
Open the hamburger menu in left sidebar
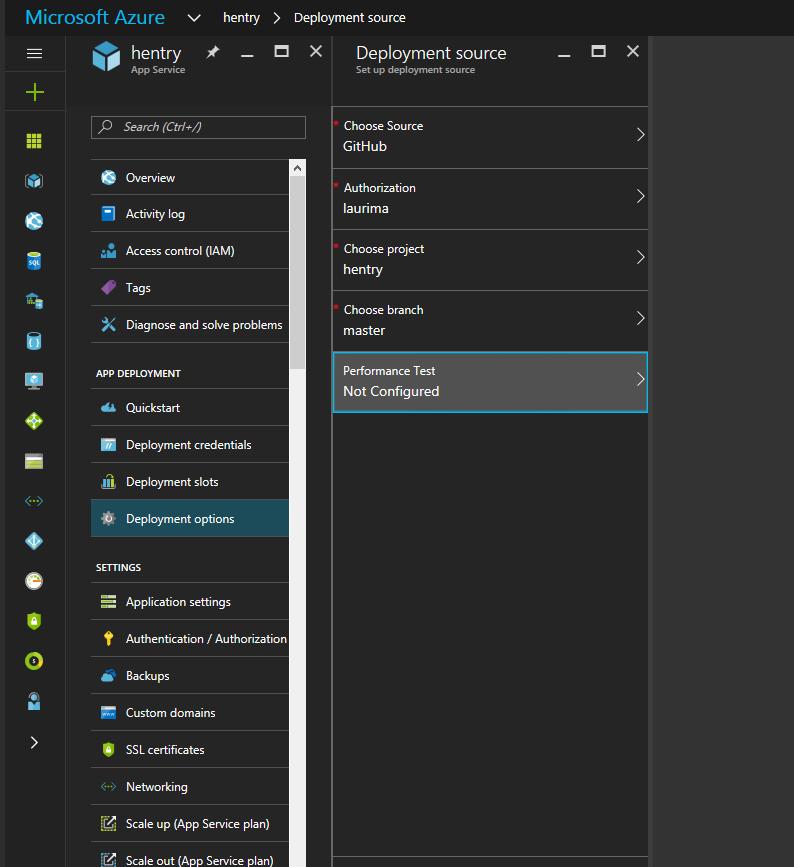(34, 54)
